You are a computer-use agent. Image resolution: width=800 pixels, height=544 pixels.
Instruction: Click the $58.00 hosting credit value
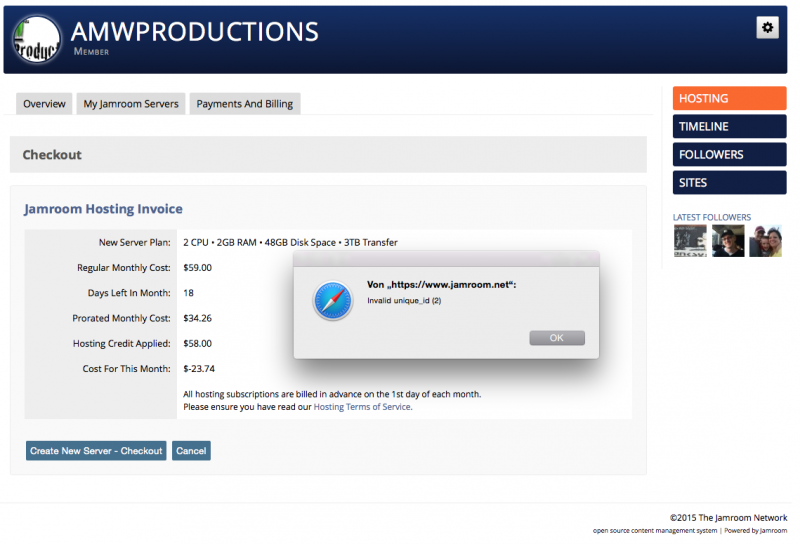(x=197, y=343)
